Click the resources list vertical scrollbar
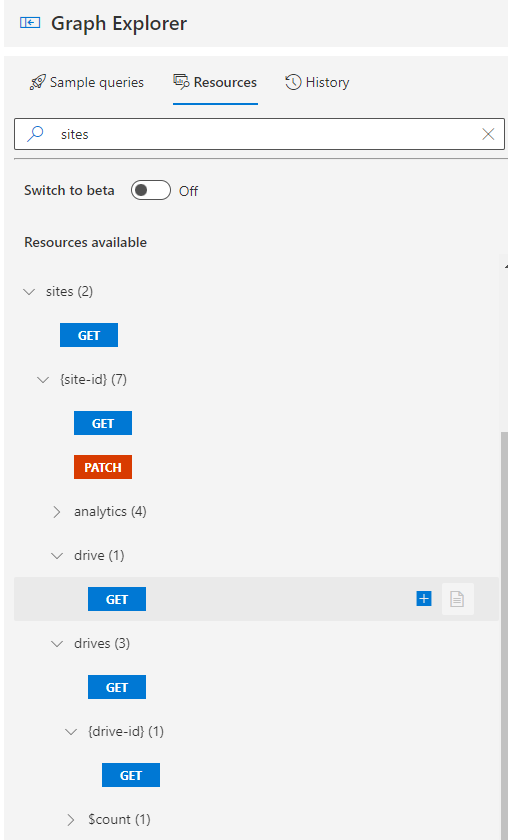This screenshot has width=508, height=840. pyautogui.click(x=504, y=632)
